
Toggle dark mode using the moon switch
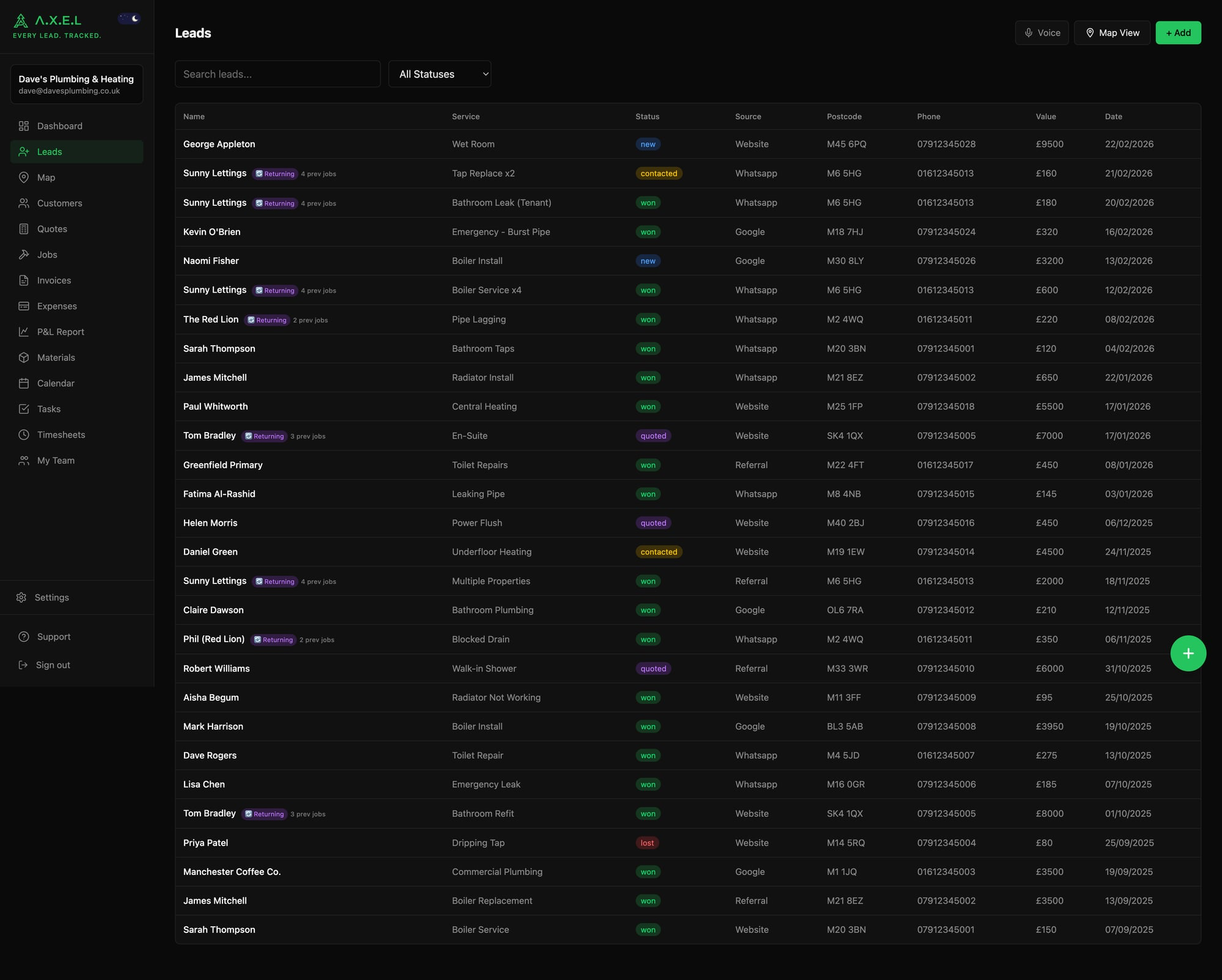[129, 18]
